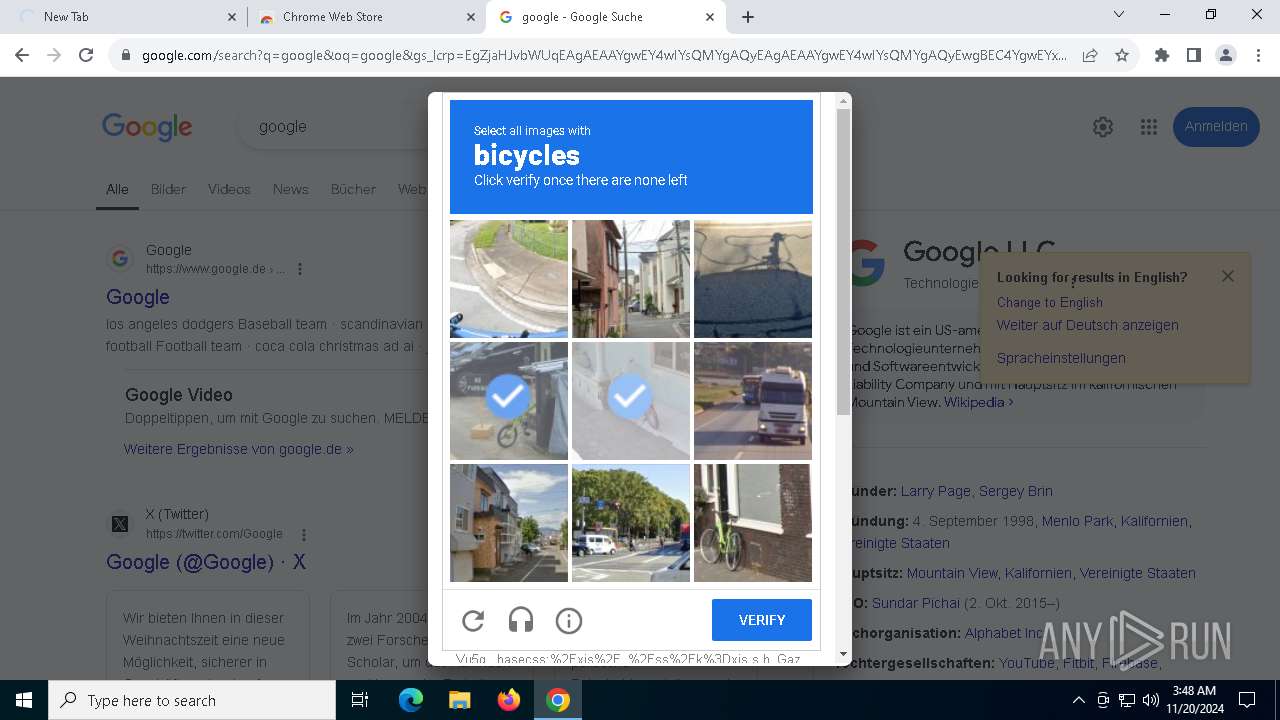Open Weitere Ergebnisse von google.de link
The image size is (1280, 720).
[x=239, y=449]
